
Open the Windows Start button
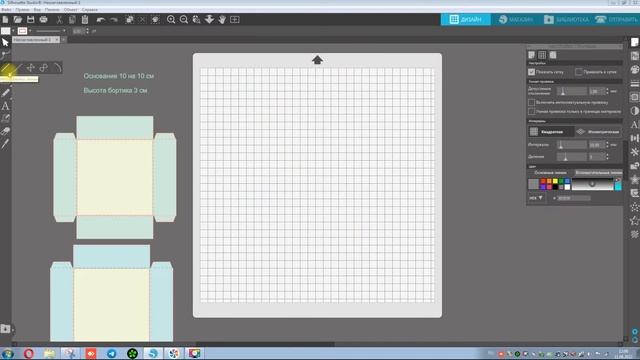pos(8,353)
